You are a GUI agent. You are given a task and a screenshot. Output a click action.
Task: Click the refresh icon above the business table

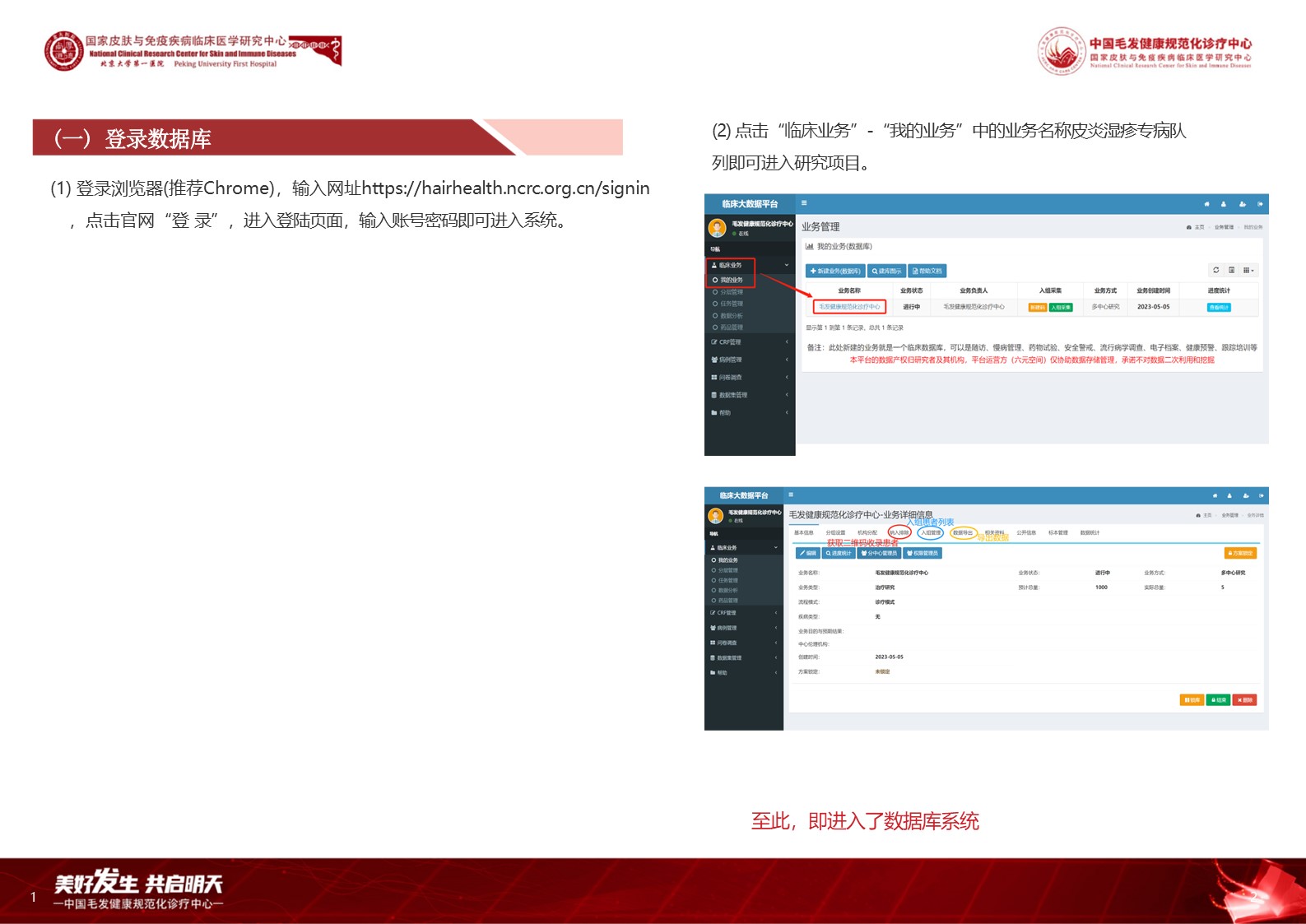(x=1215, y=270)
